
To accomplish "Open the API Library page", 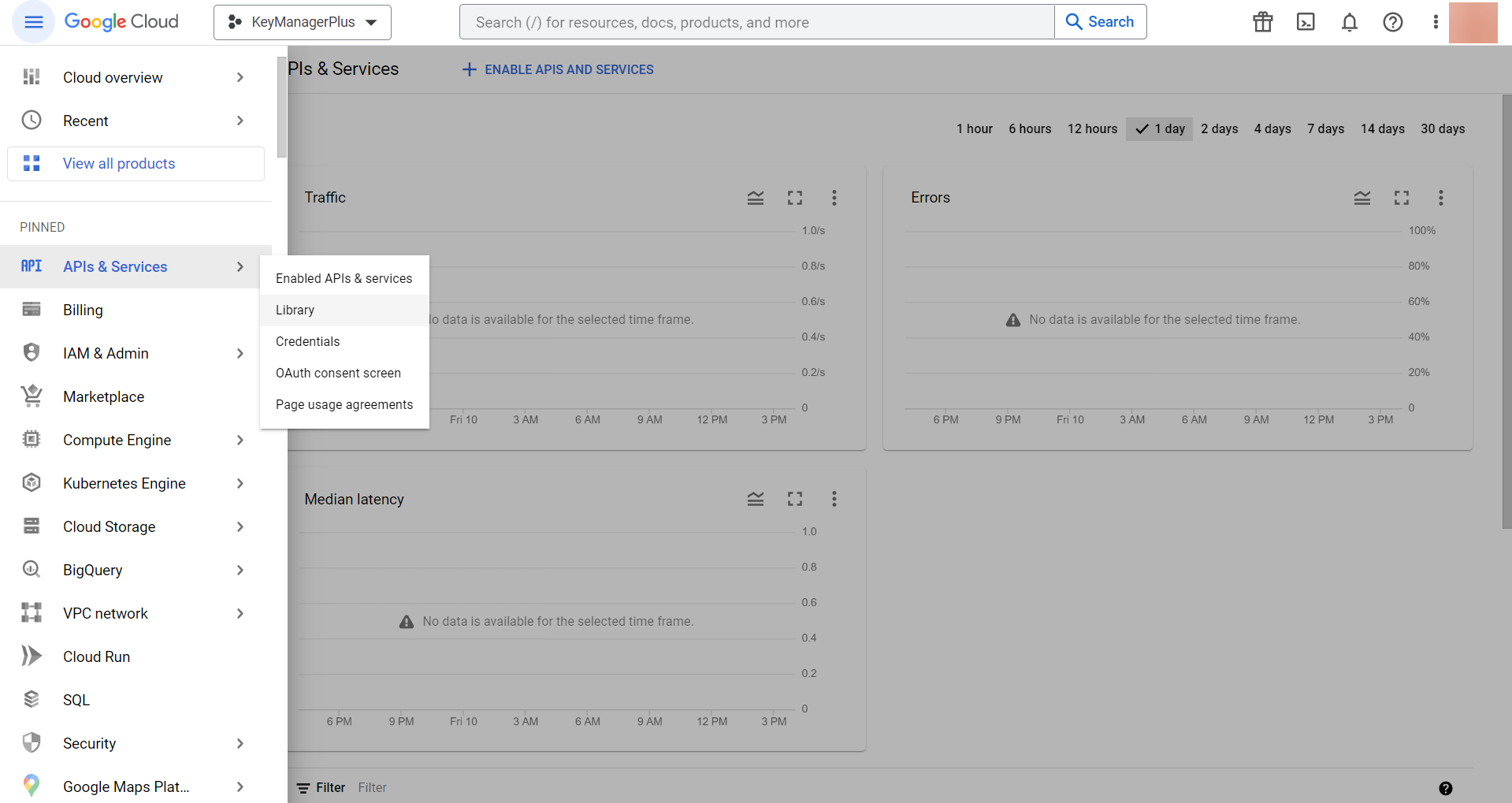I will coord(295,310).
